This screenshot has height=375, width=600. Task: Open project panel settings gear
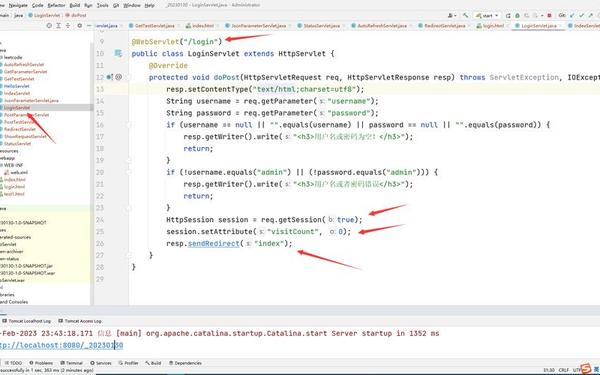(x=80, y=26)
